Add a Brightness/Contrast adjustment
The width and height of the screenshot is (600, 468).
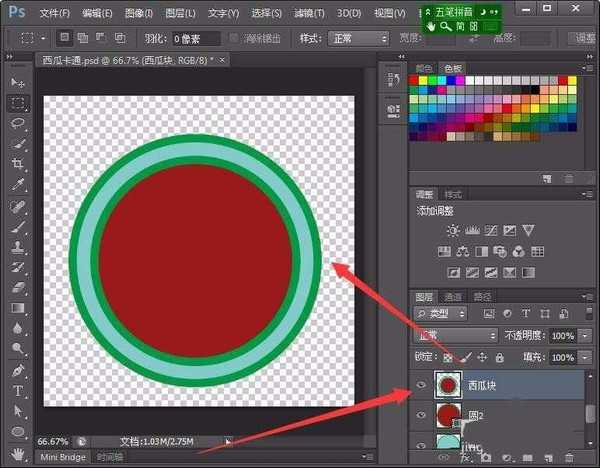coord(453,230)
